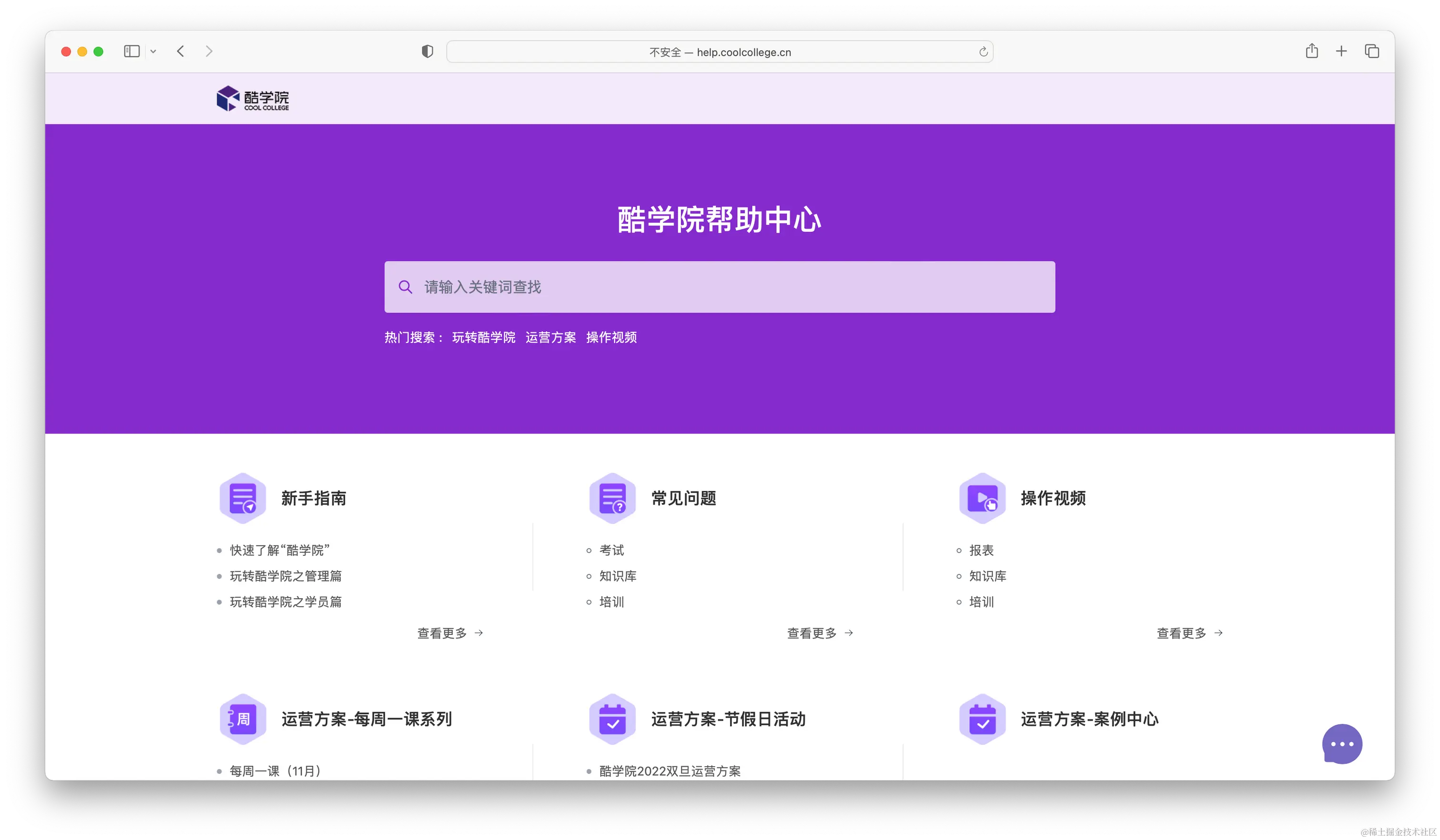
Task: Click the 每周一课系列 weekly calendar icon
Action: pyautogui.click(x=243, y=719)
